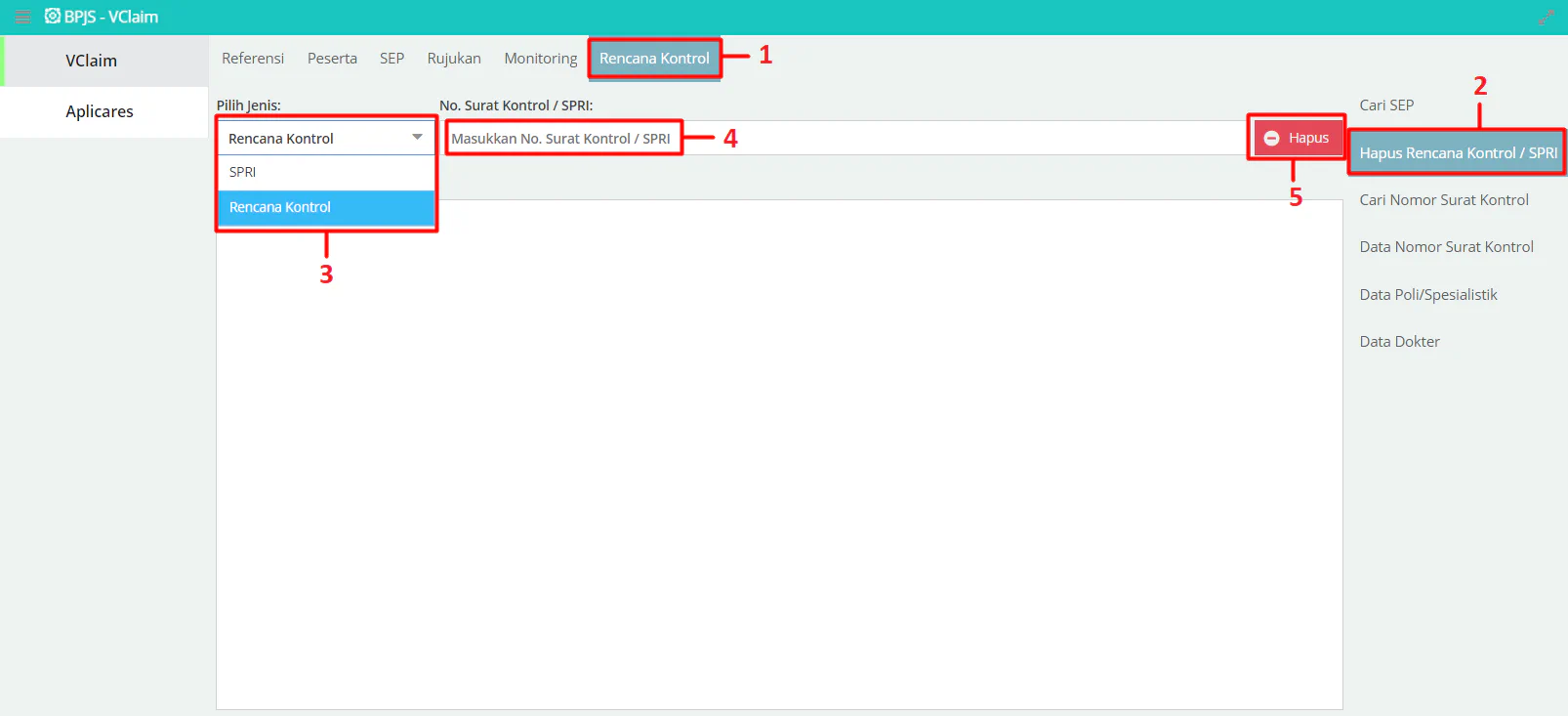Open Data Poli/Spesialistik menu item

pos(1427,295)
